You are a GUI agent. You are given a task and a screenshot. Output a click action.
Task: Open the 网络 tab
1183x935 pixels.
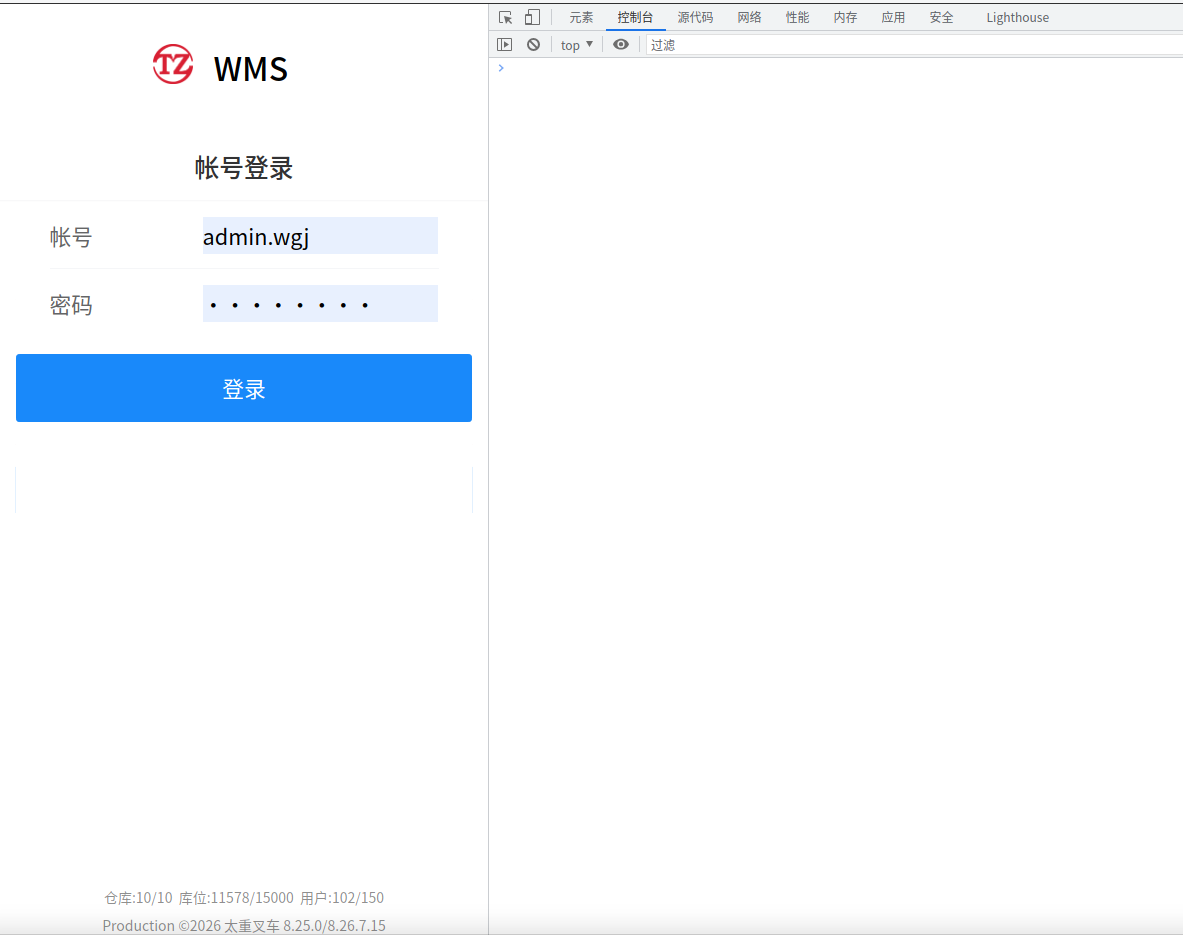(749, 17)
